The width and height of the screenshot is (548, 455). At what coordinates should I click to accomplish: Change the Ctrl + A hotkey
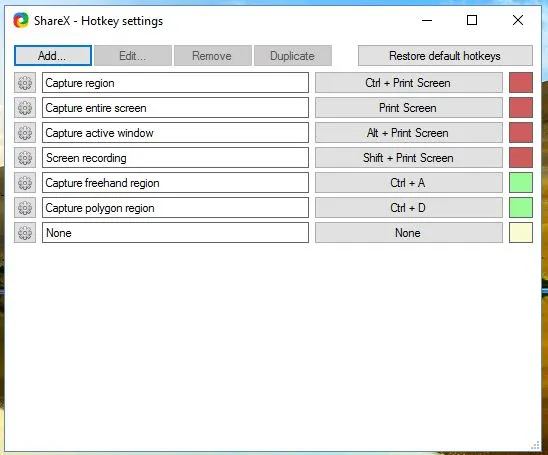(409, 183)
